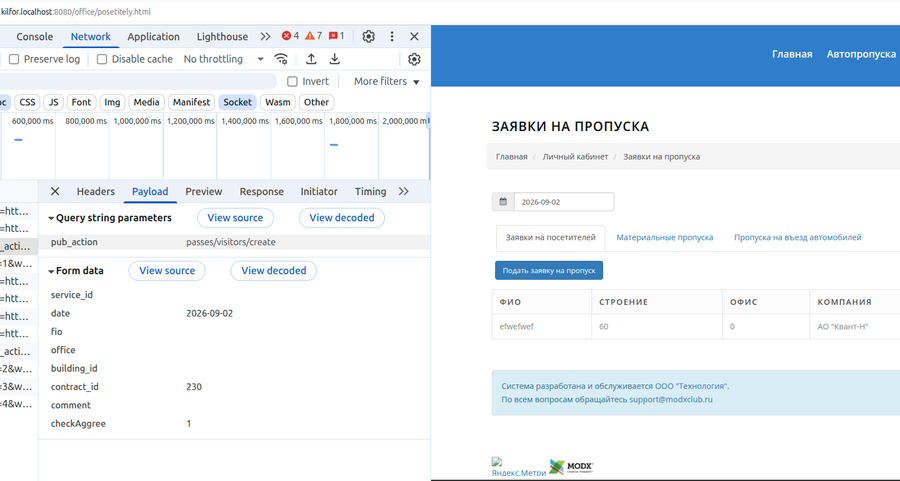This screenshot has width=900, height=481.
Task: Click the import HAR upload icon
Action: [x=311, y=59]
